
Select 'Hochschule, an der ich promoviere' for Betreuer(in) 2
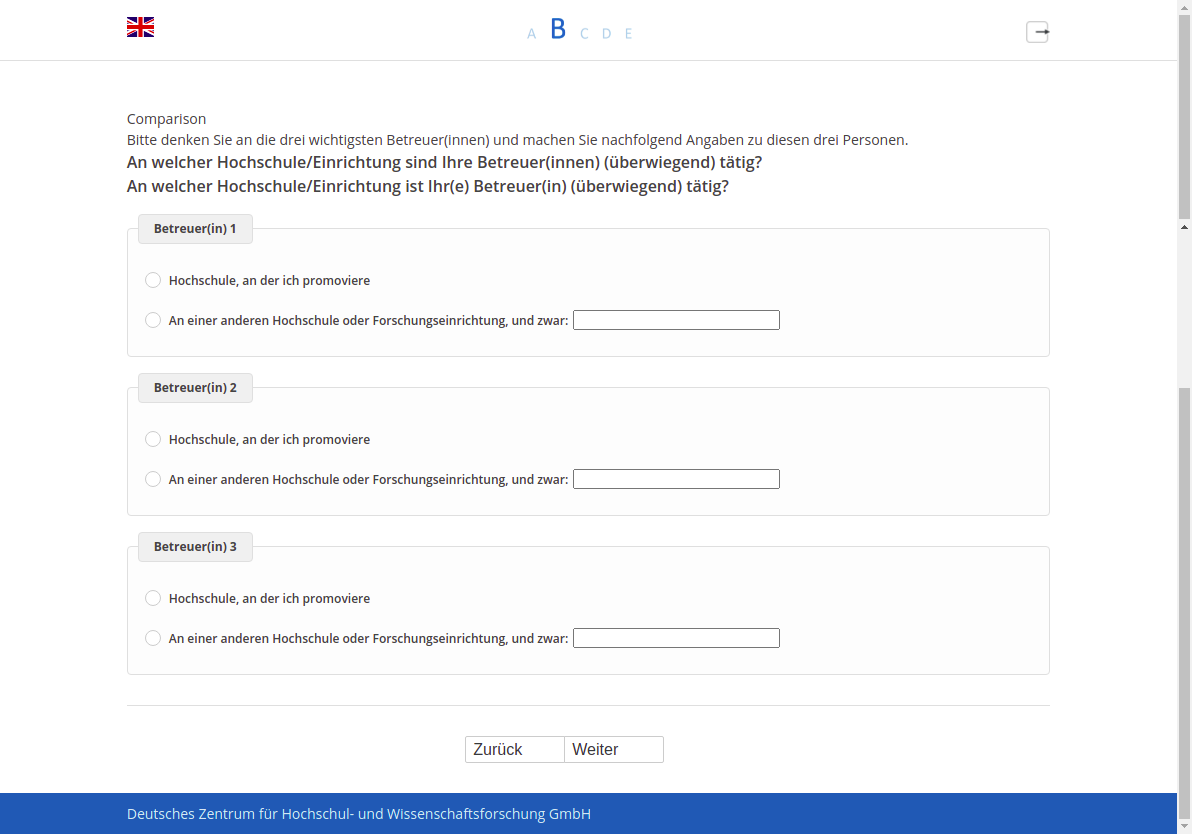click(x=153, y=439)
